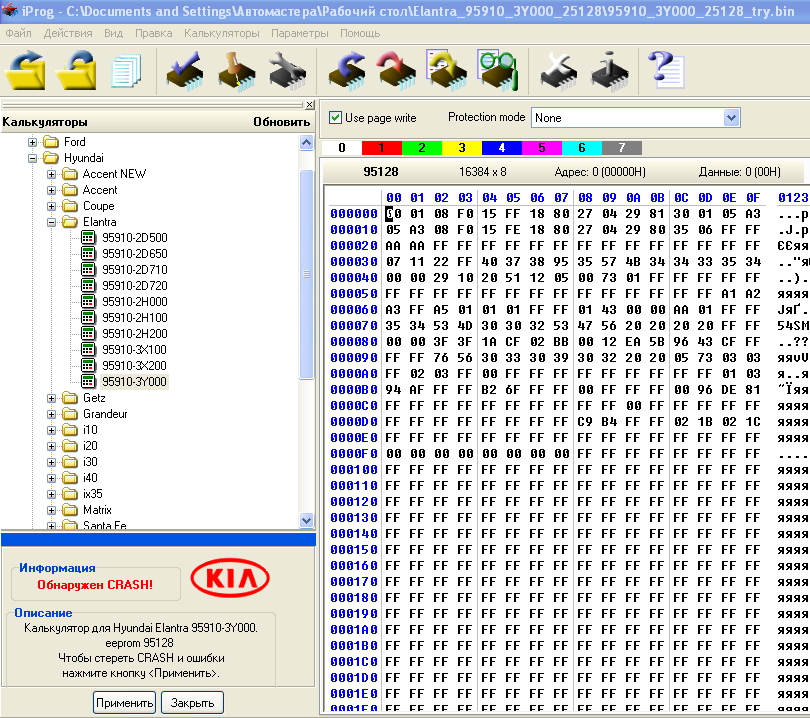Open the Помощь menu
Viewport: 810px width, 718px height.
pyautogui.click(x=360, y=34)
